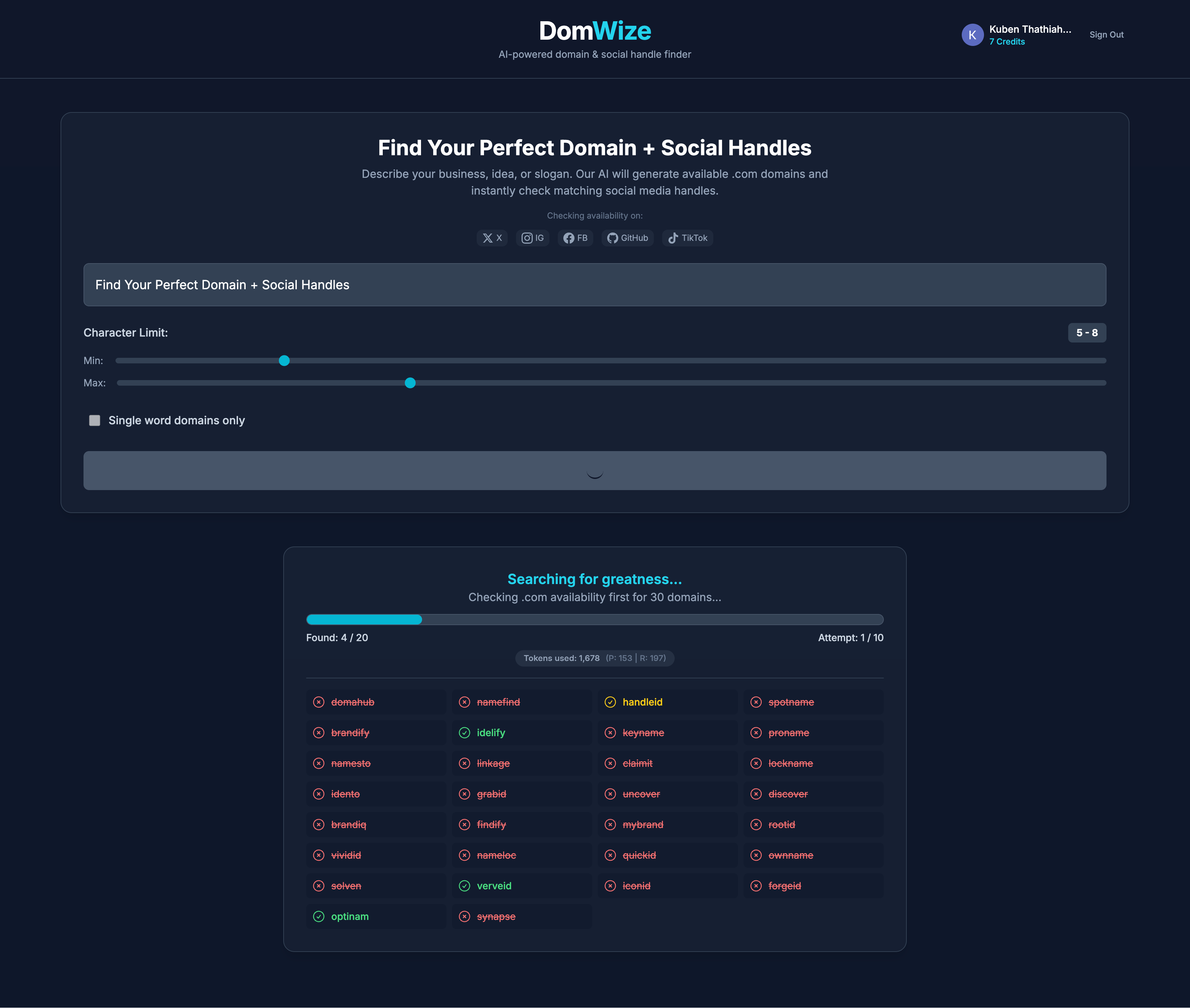Click the verveid domain result
Image resolution: width=1190 pixels, height=1008 pixels.
[522, 886]
